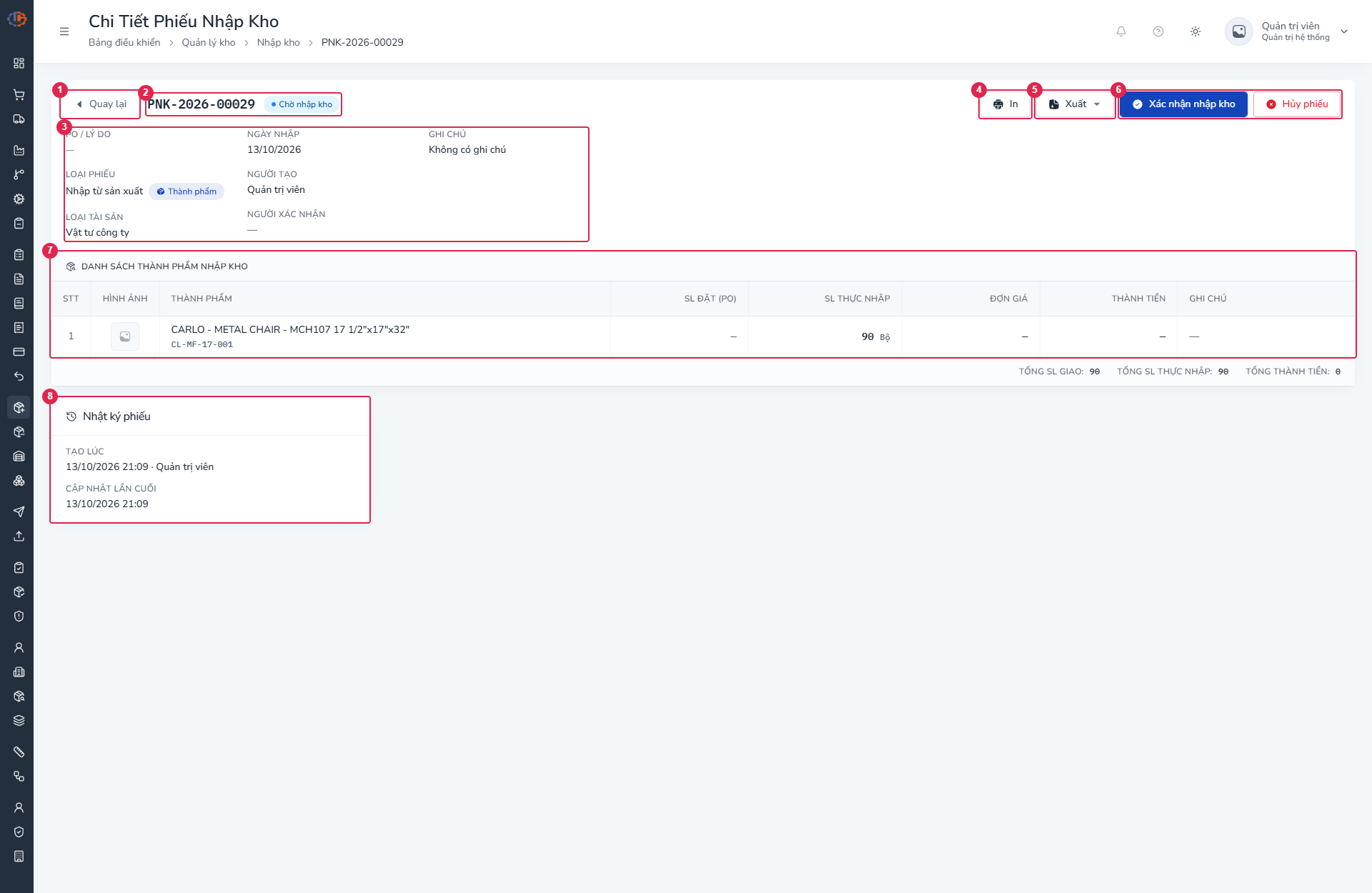Screen dimensions: 1372x893
Task: Open the layers stack sidebar icon
Action: [19, 721]
